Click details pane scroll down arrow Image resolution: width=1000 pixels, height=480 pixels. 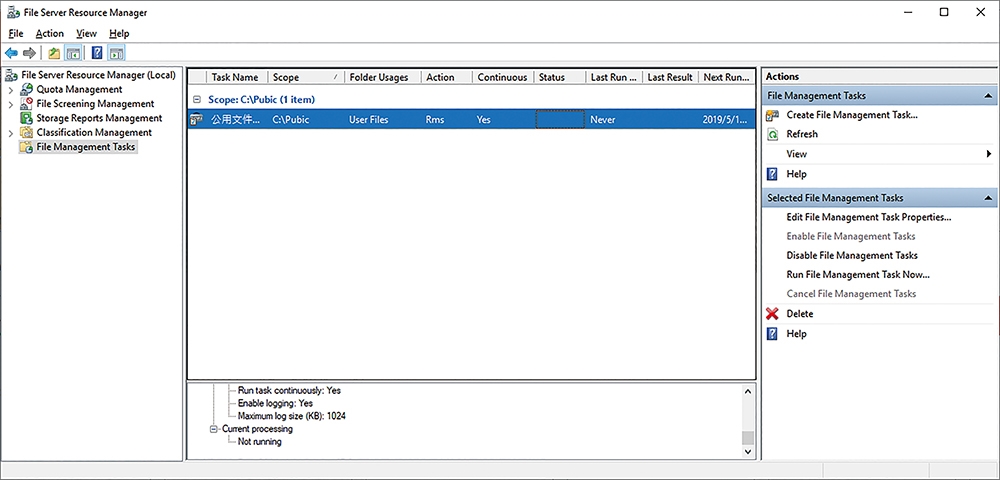click(747, 451)
